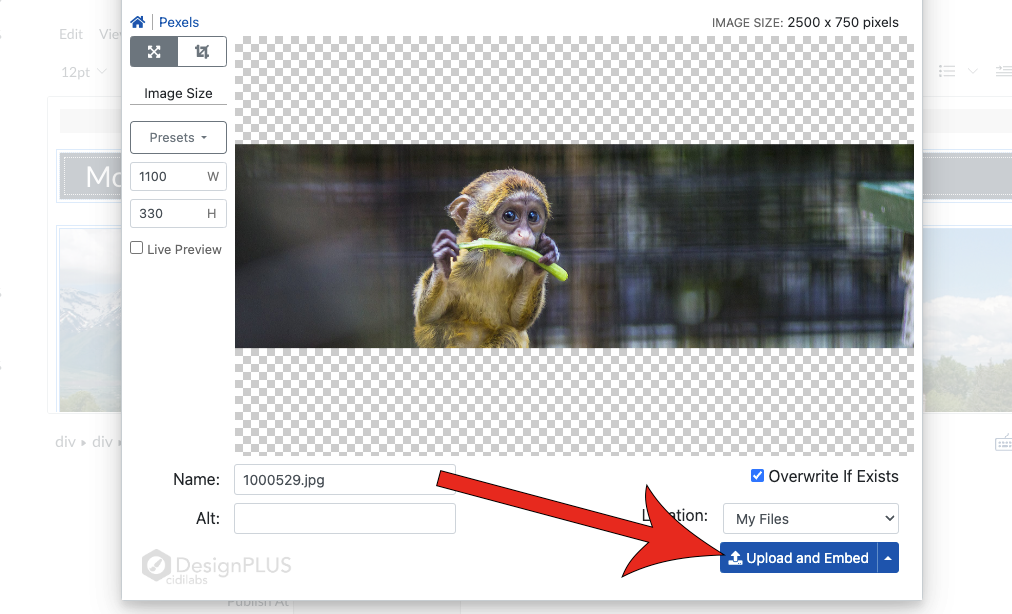Click the home icon in the breadcrumb
This screenshot has height=614, width=1012.
(x=137, y=21)
